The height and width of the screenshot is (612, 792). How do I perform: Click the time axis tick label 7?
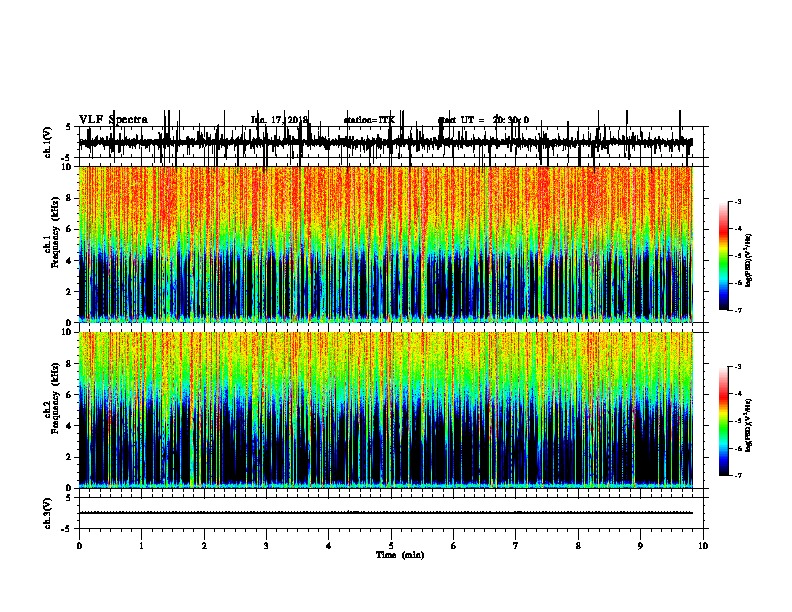pos(516,546)
